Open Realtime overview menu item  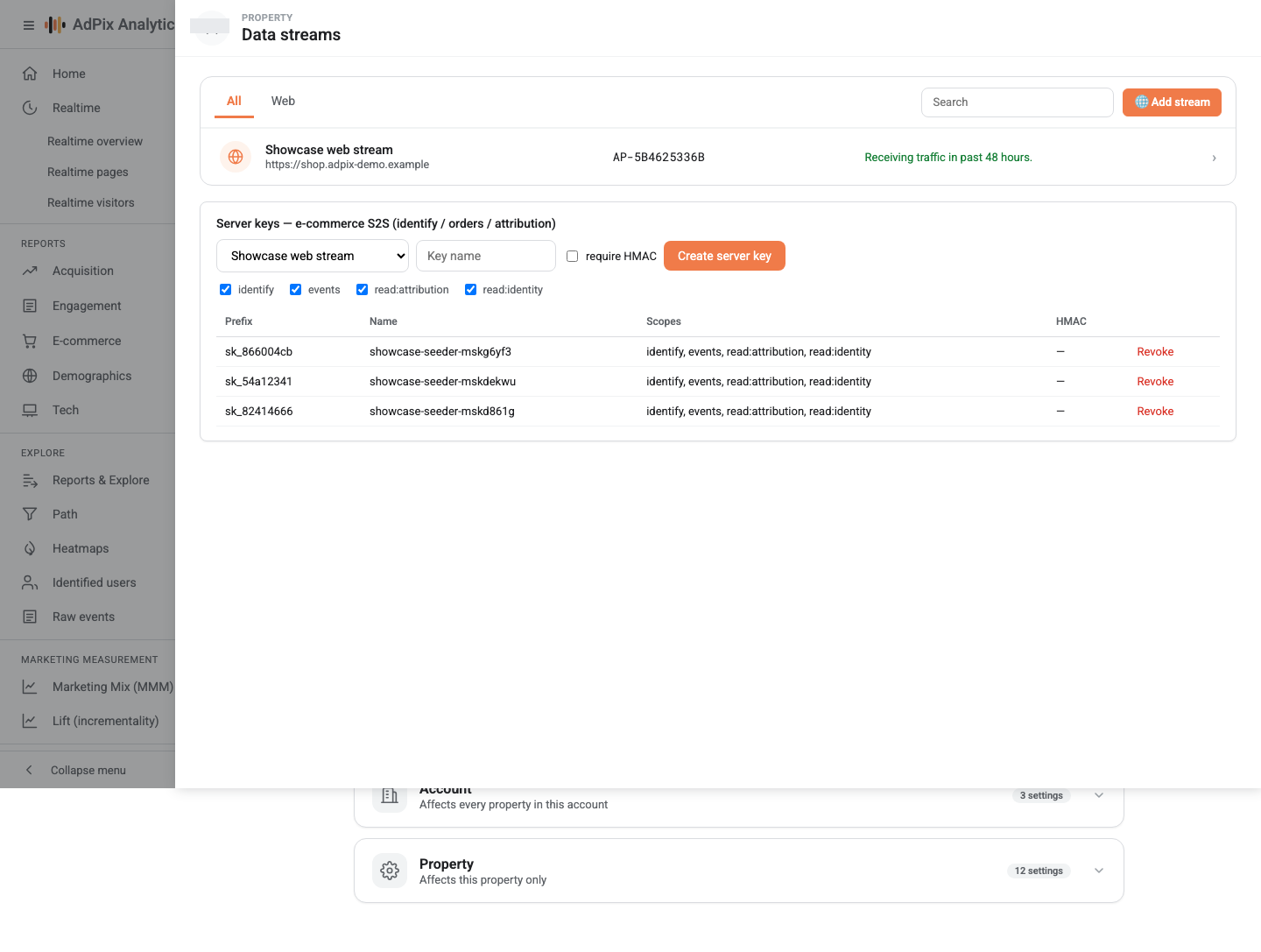coord(95,141)
